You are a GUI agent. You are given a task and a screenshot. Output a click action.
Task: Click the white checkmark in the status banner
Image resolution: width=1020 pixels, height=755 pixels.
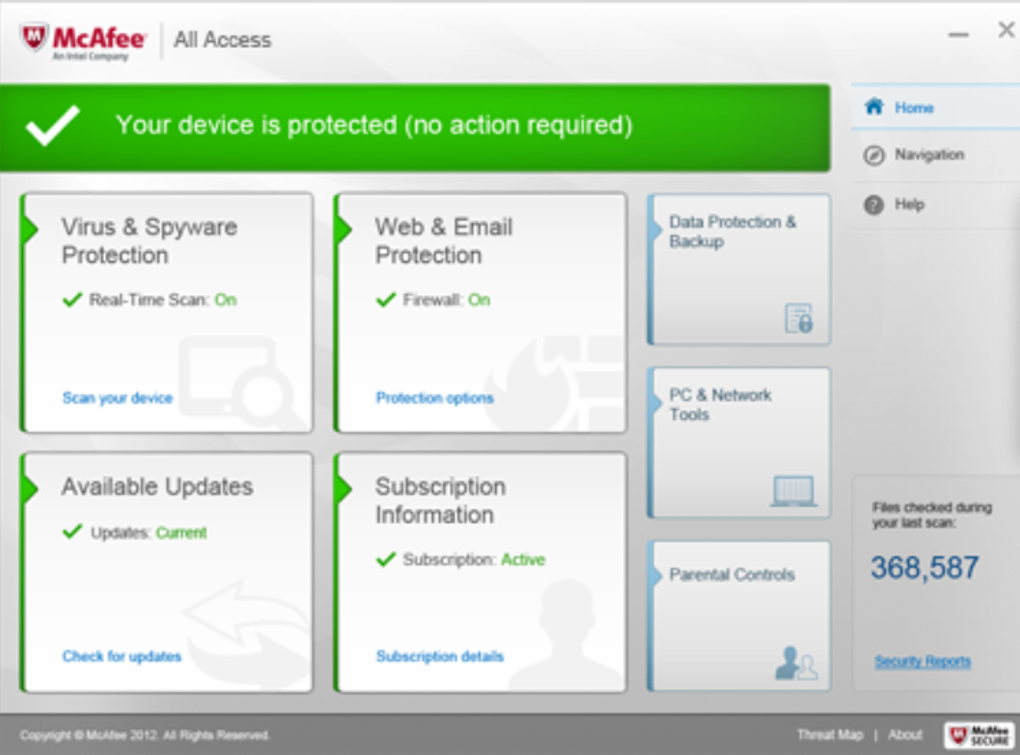pyautogui.click(x=53, y=125)
